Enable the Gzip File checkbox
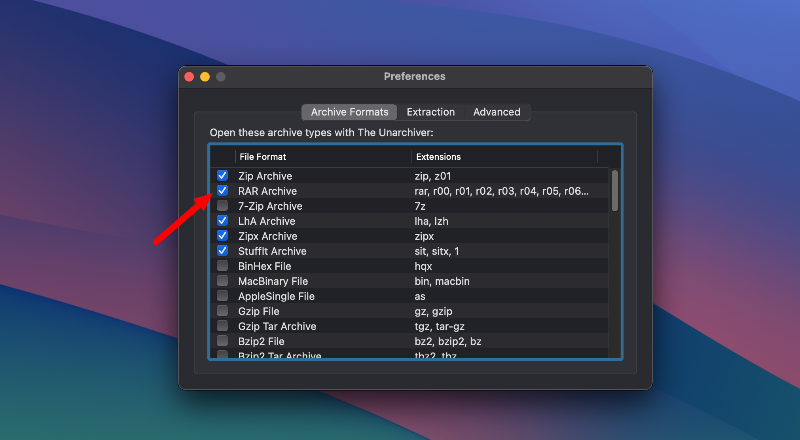Image resolution: width=800 pixels, height=440 pixels. tap(222, 311)
